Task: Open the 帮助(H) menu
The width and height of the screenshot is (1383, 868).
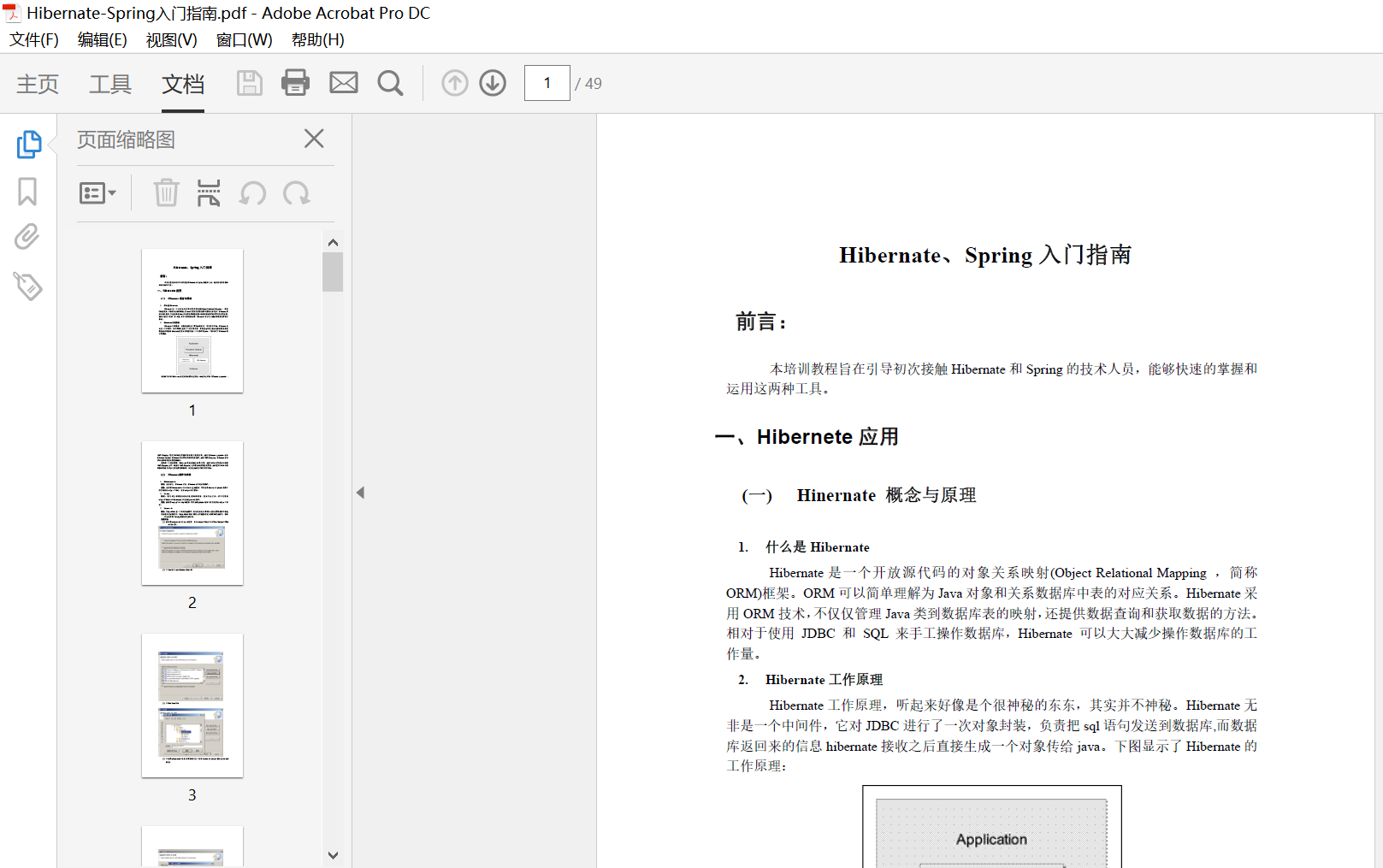Action: click(x=317, y=40)
